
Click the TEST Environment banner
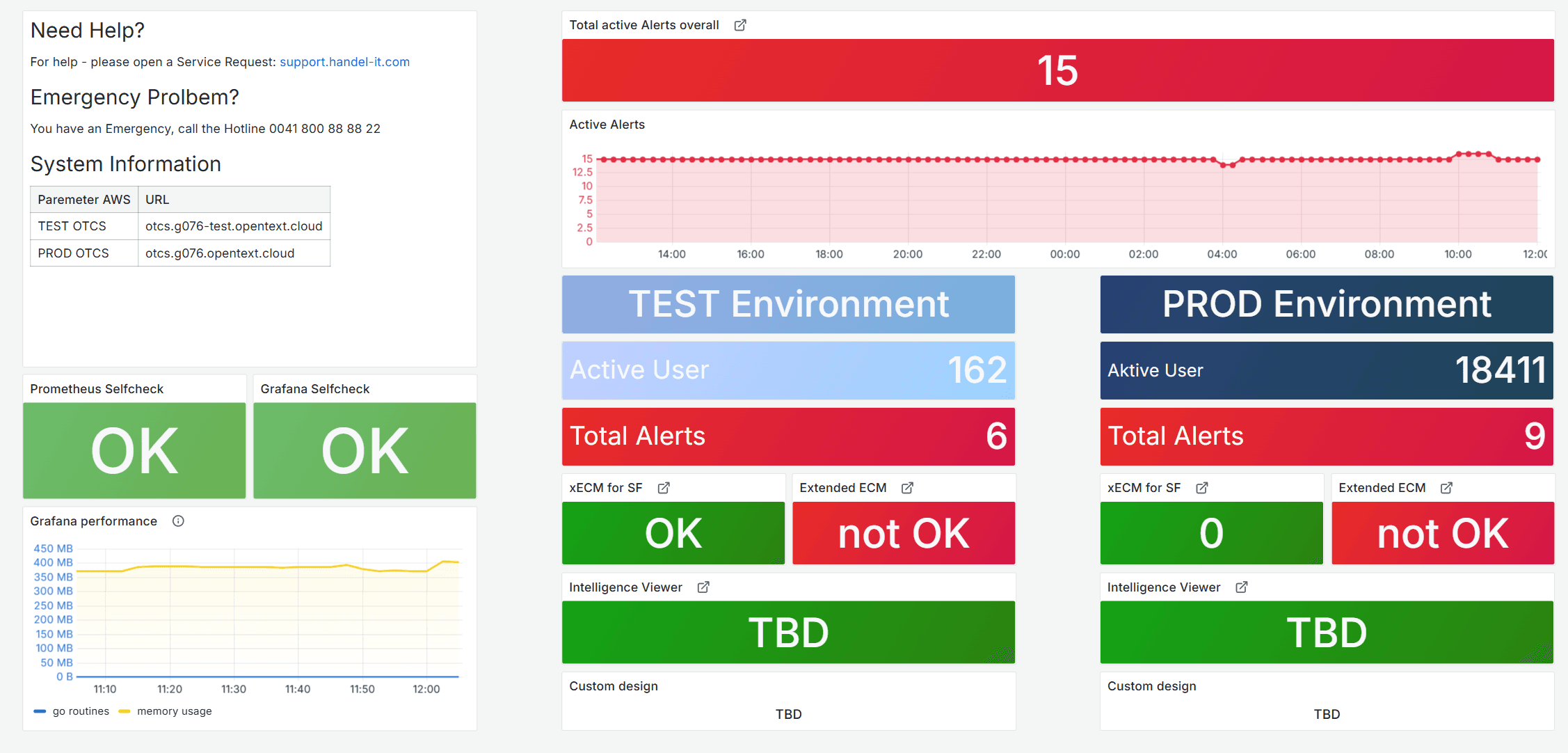[788, 304]
